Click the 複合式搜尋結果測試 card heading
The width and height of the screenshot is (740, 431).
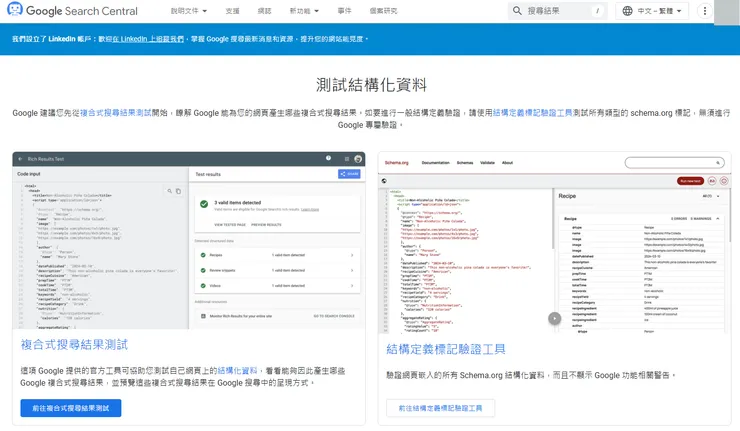coord(74,345)
